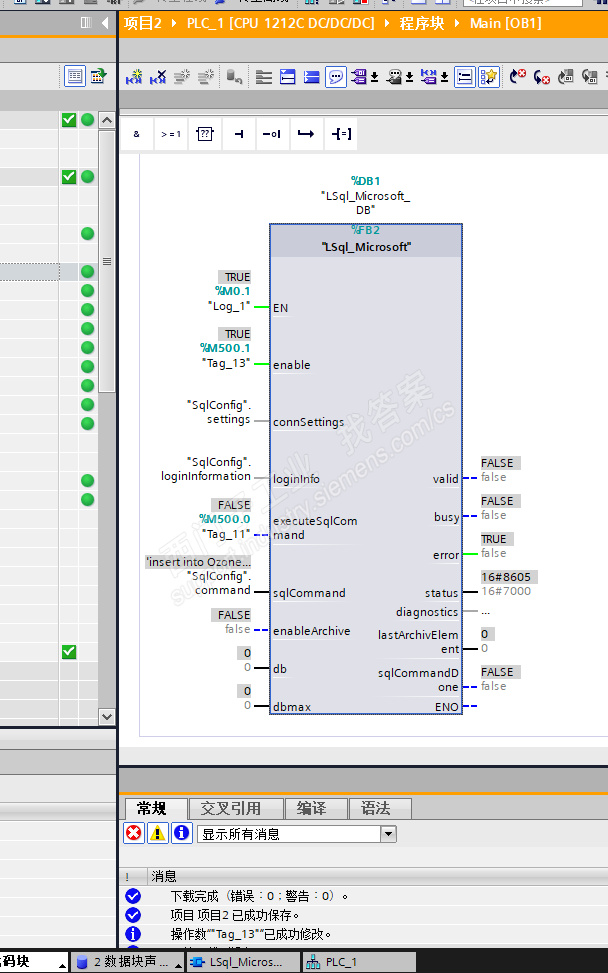Filter messages by information icon
The height and width of the screenshot is (973, 608).
[x=181, y=833]
